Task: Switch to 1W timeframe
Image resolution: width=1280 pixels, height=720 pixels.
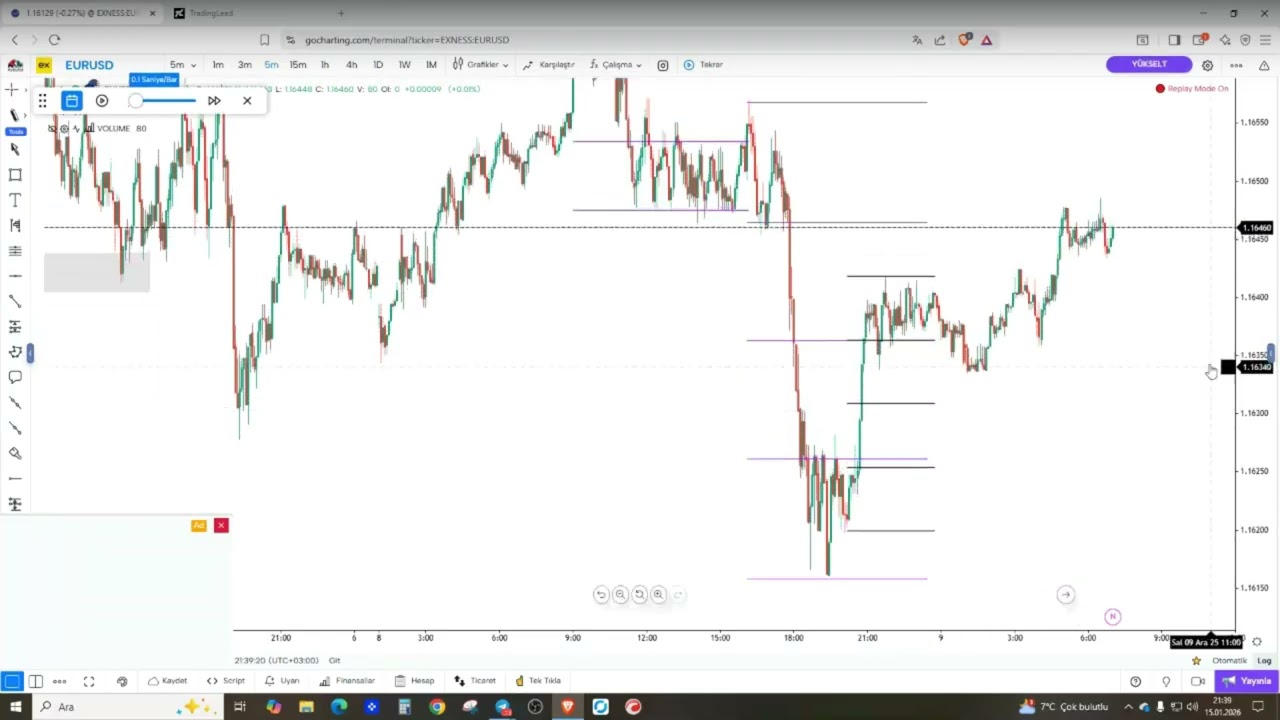Action: 404,65
